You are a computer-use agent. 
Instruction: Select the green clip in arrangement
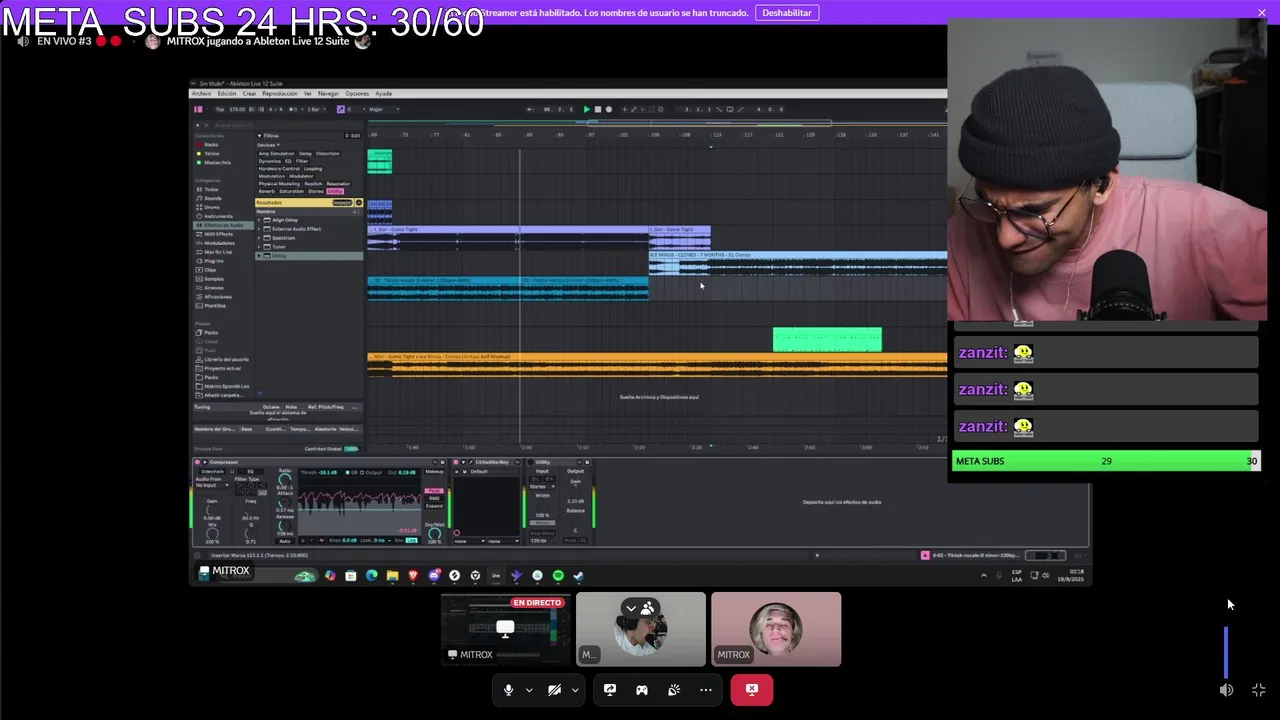point(827,340)
